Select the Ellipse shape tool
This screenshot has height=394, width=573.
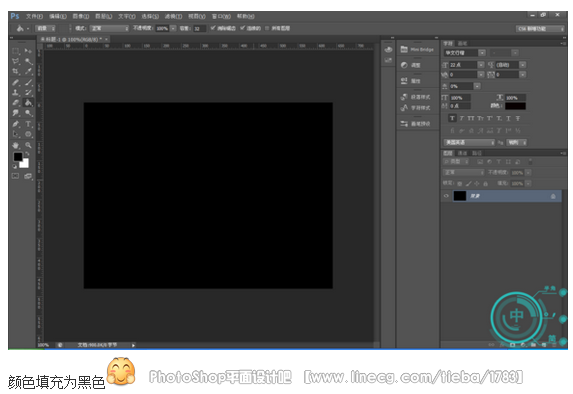tap(28, 134)
